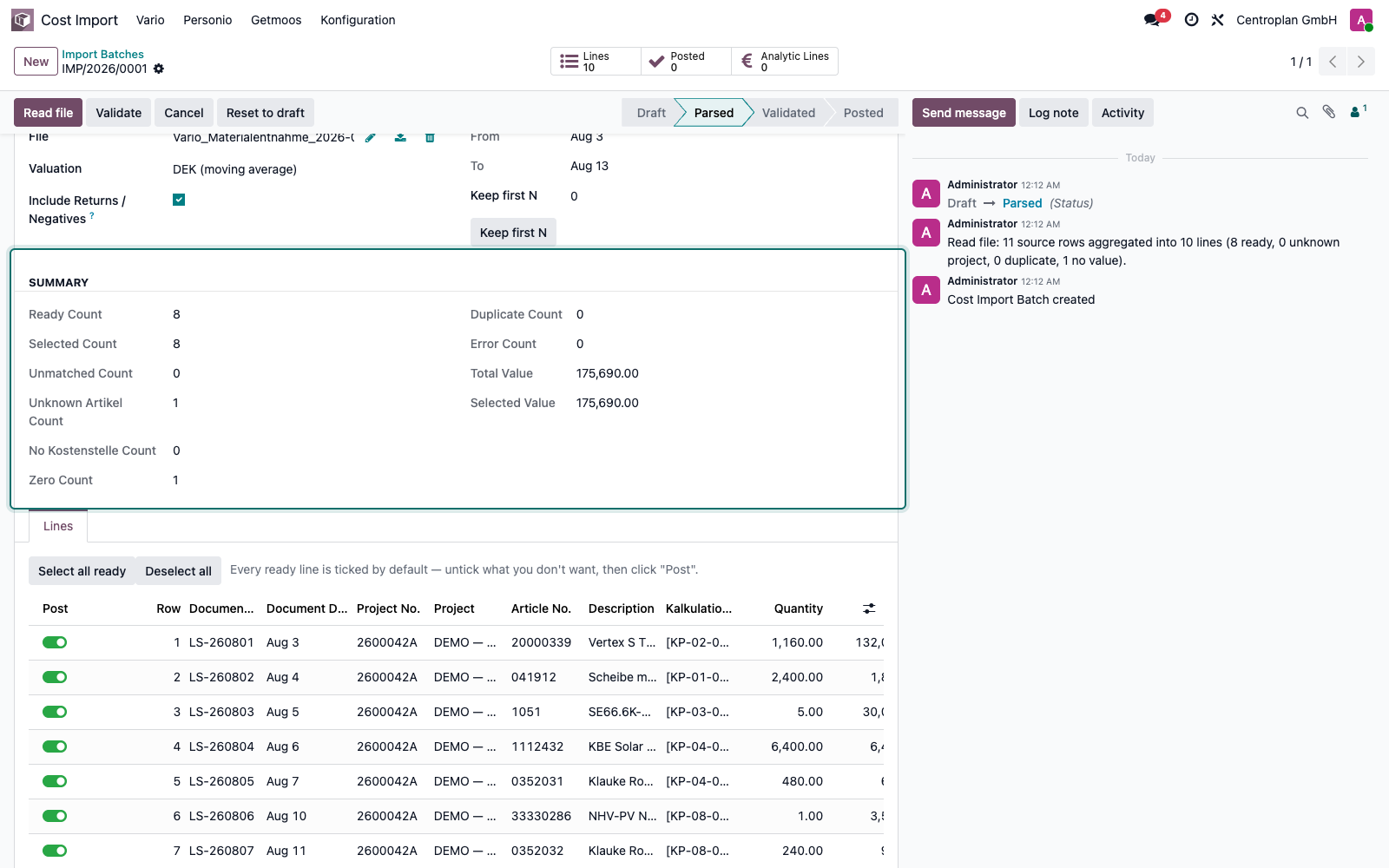This screenshot has height=868, width=1389.
Task: Open the Import Batches breadcrumb link
Action: point(102,54)
